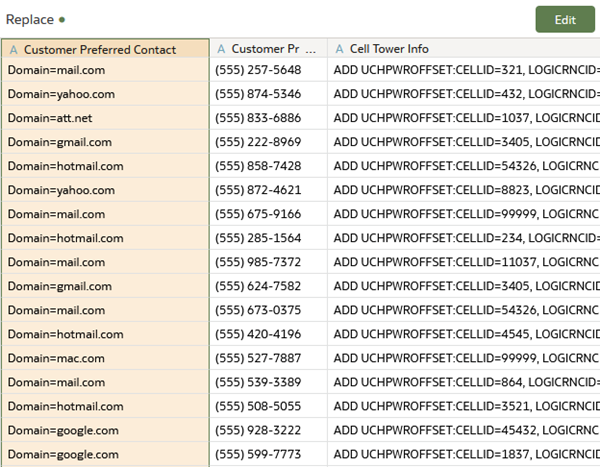The width and height of the screenshot is (600, 467).
Task: Select phone cell (555) 872-4621
Action: pyautogui.click(x=269, y=190)
